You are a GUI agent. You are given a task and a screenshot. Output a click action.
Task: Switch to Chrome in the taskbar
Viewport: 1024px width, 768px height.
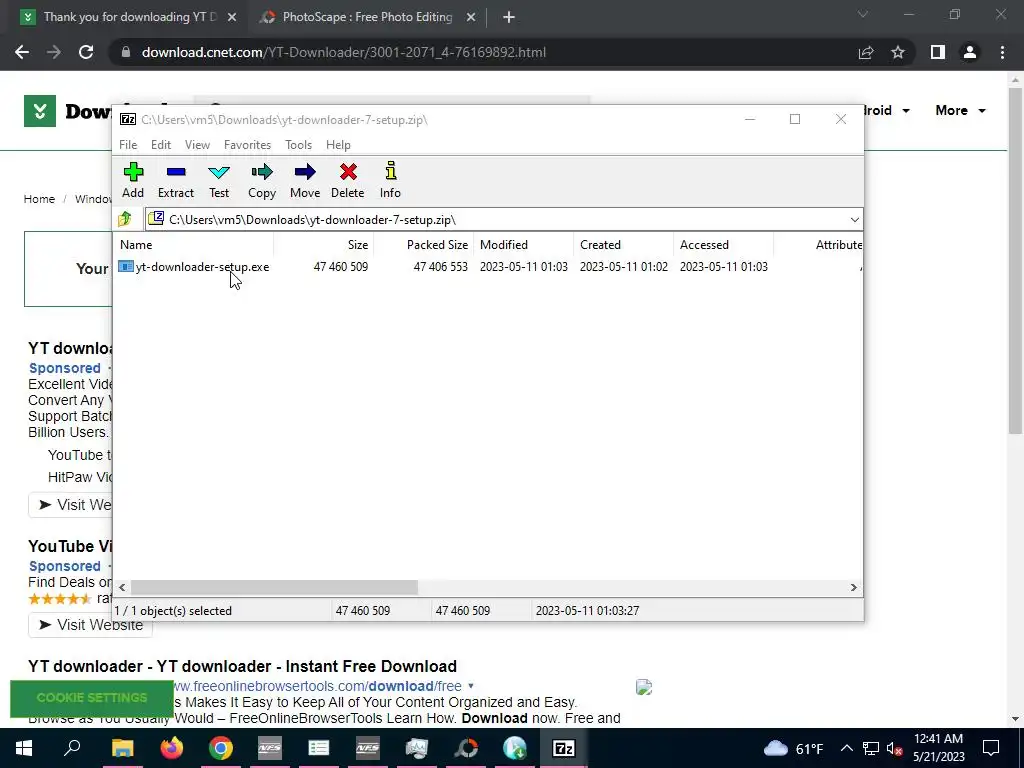coord(221,748)
